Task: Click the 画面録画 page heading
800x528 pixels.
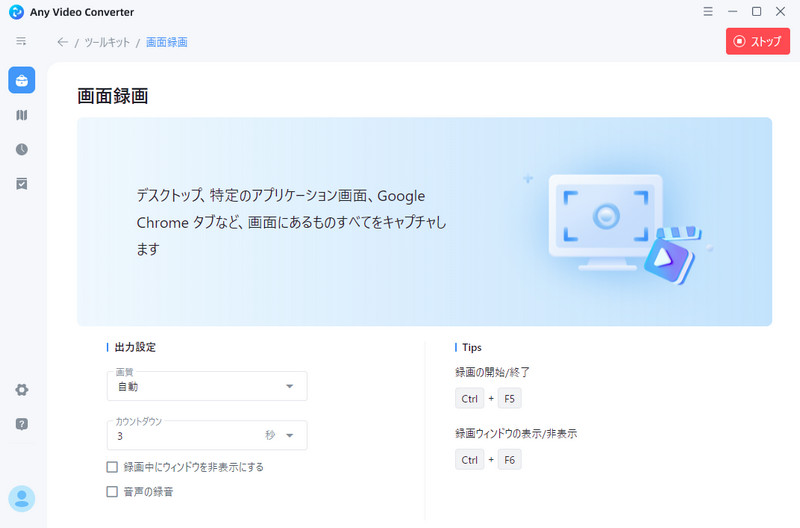Action: 113,96
